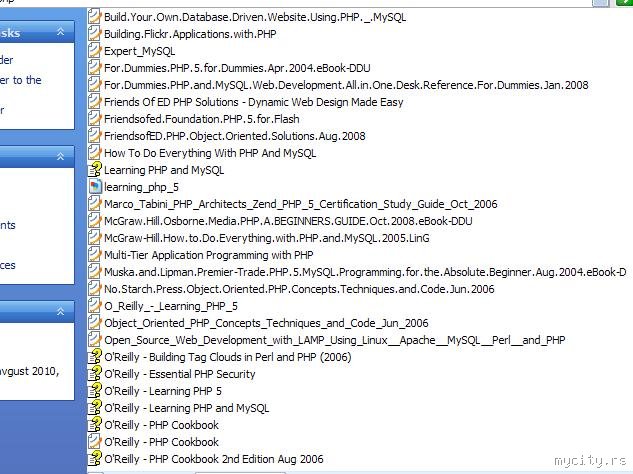Collapse the middle sidebar panel using its chevron

pos(61,156)
